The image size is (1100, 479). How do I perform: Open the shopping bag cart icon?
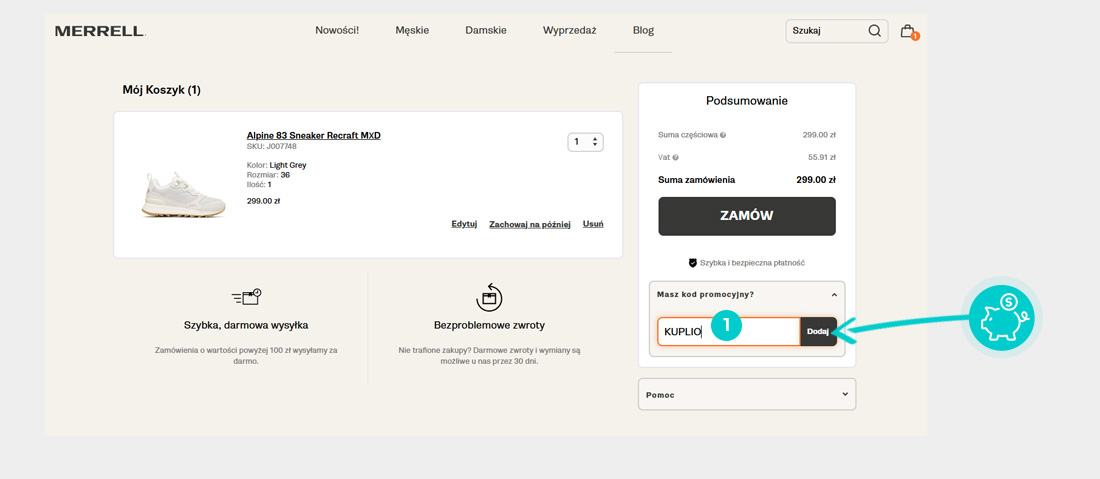[x=908, y=32]
